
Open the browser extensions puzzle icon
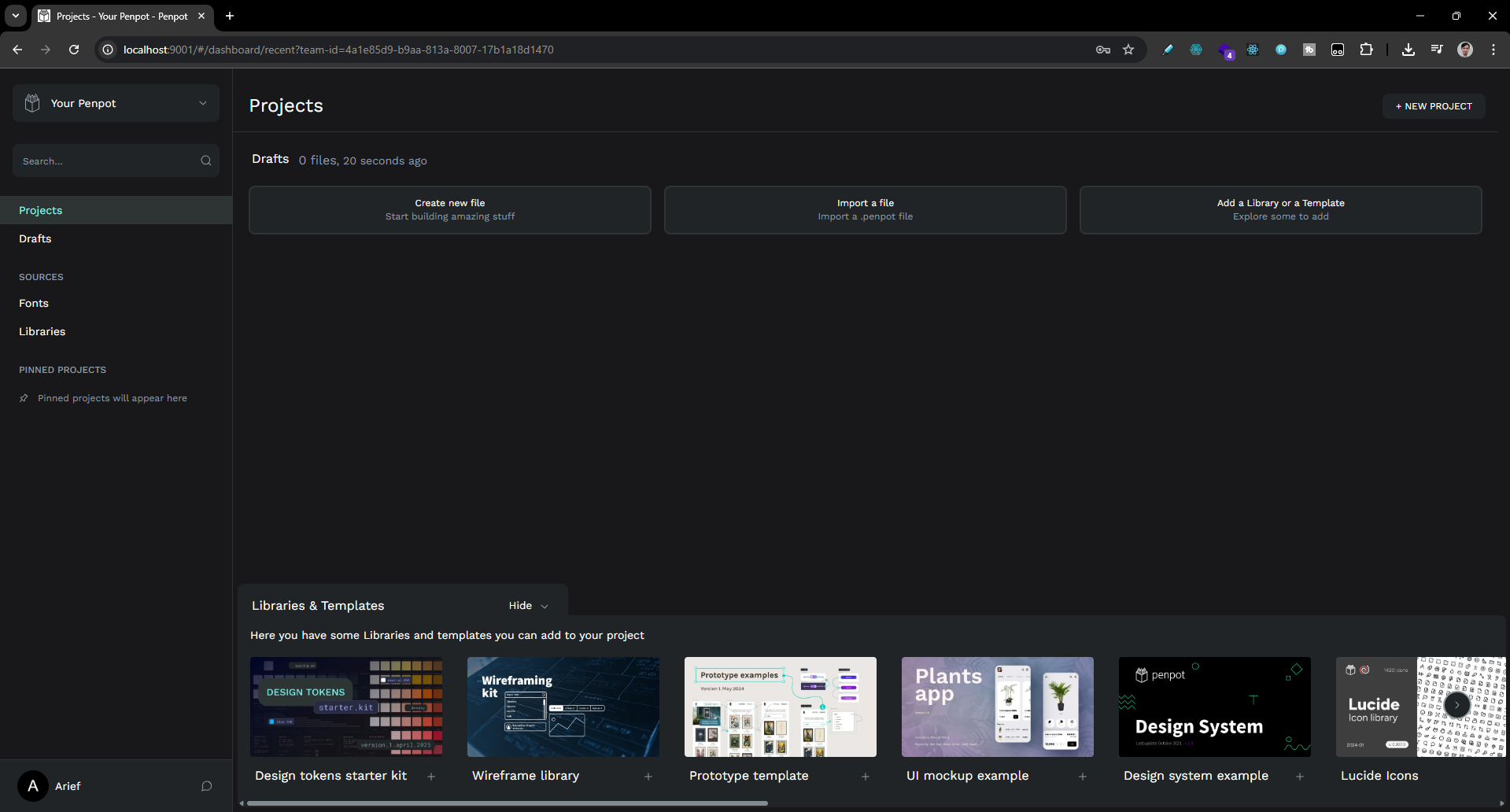(x=1367, y=50)
